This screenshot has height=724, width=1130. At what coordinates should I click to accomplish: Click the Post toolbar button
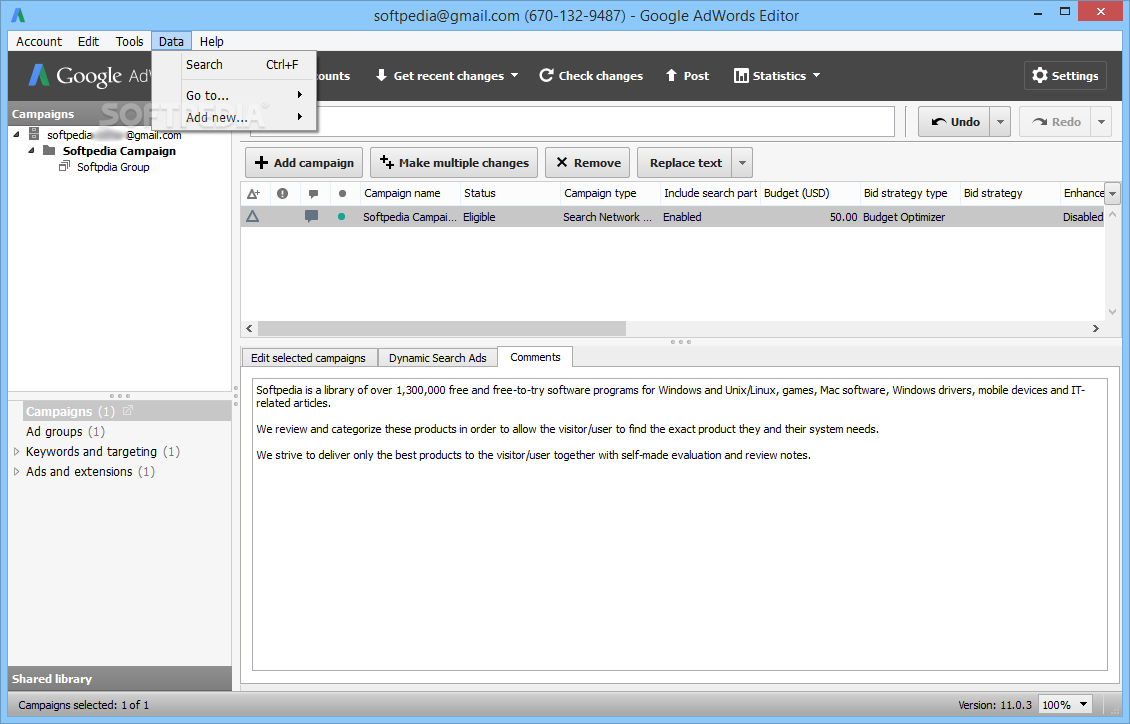click(687, 75)
